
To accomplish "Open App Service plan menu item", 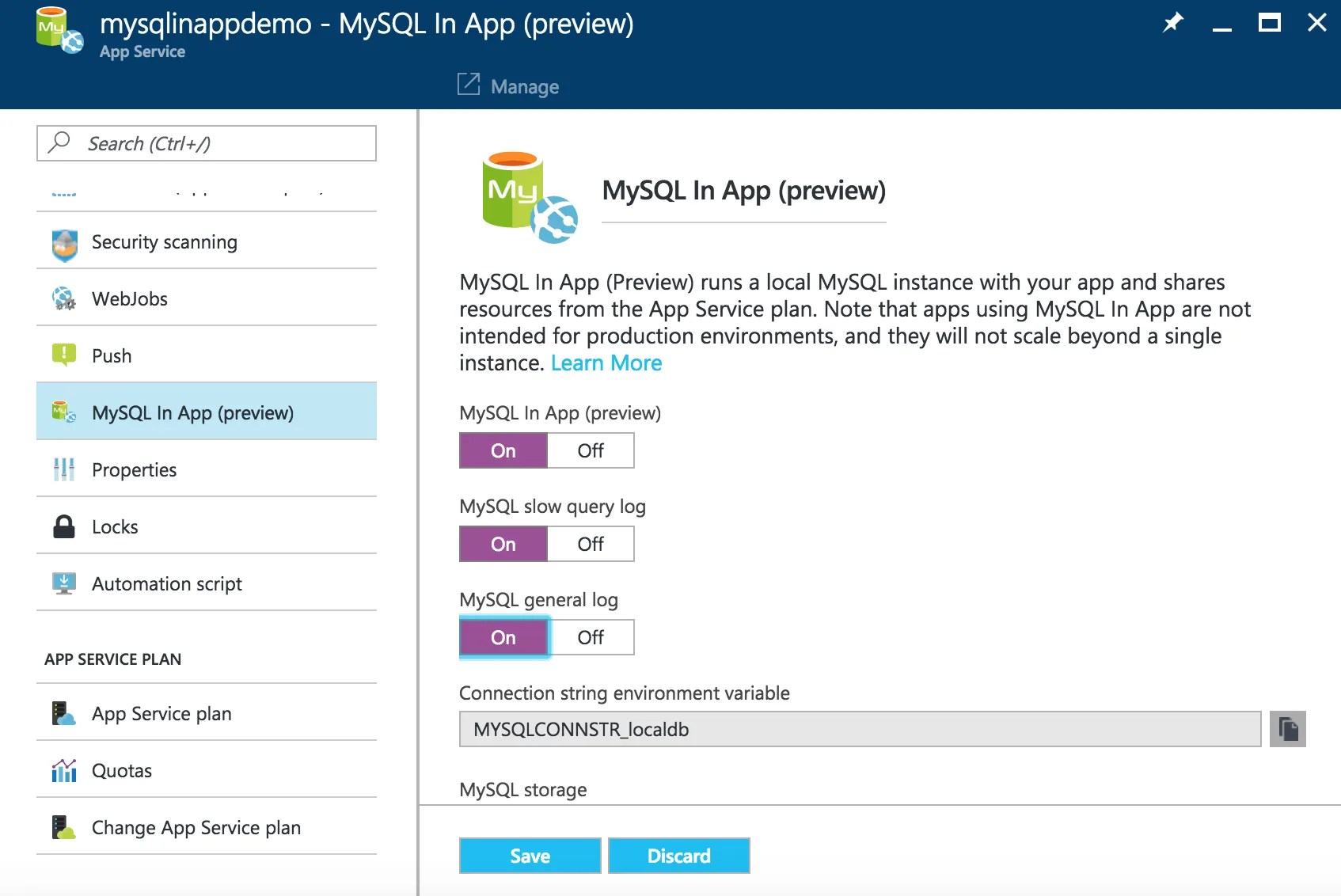I will [x=207, y=713].
